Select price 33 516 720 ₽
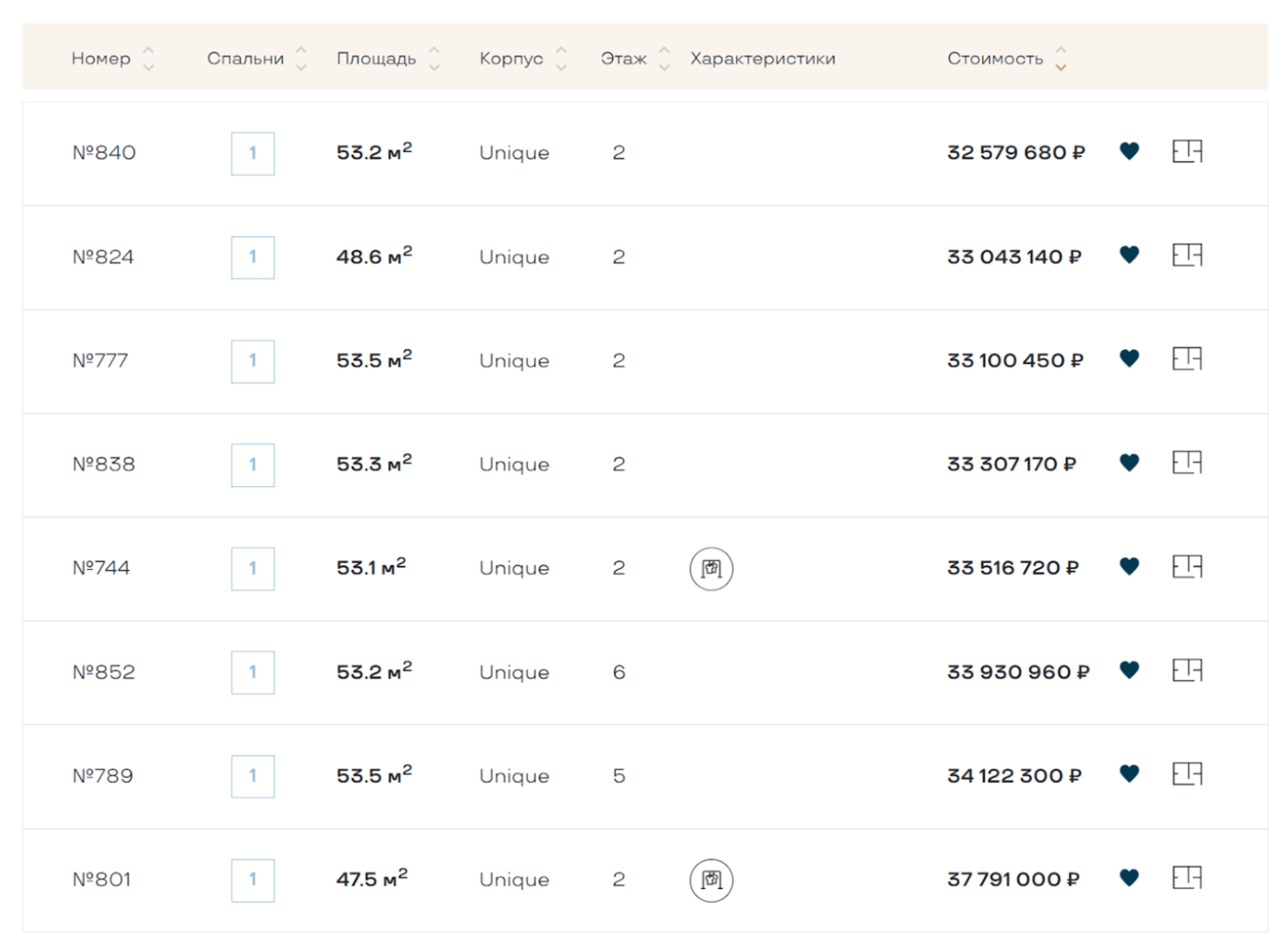The image size is (1288, 945). pos(1013,567)
